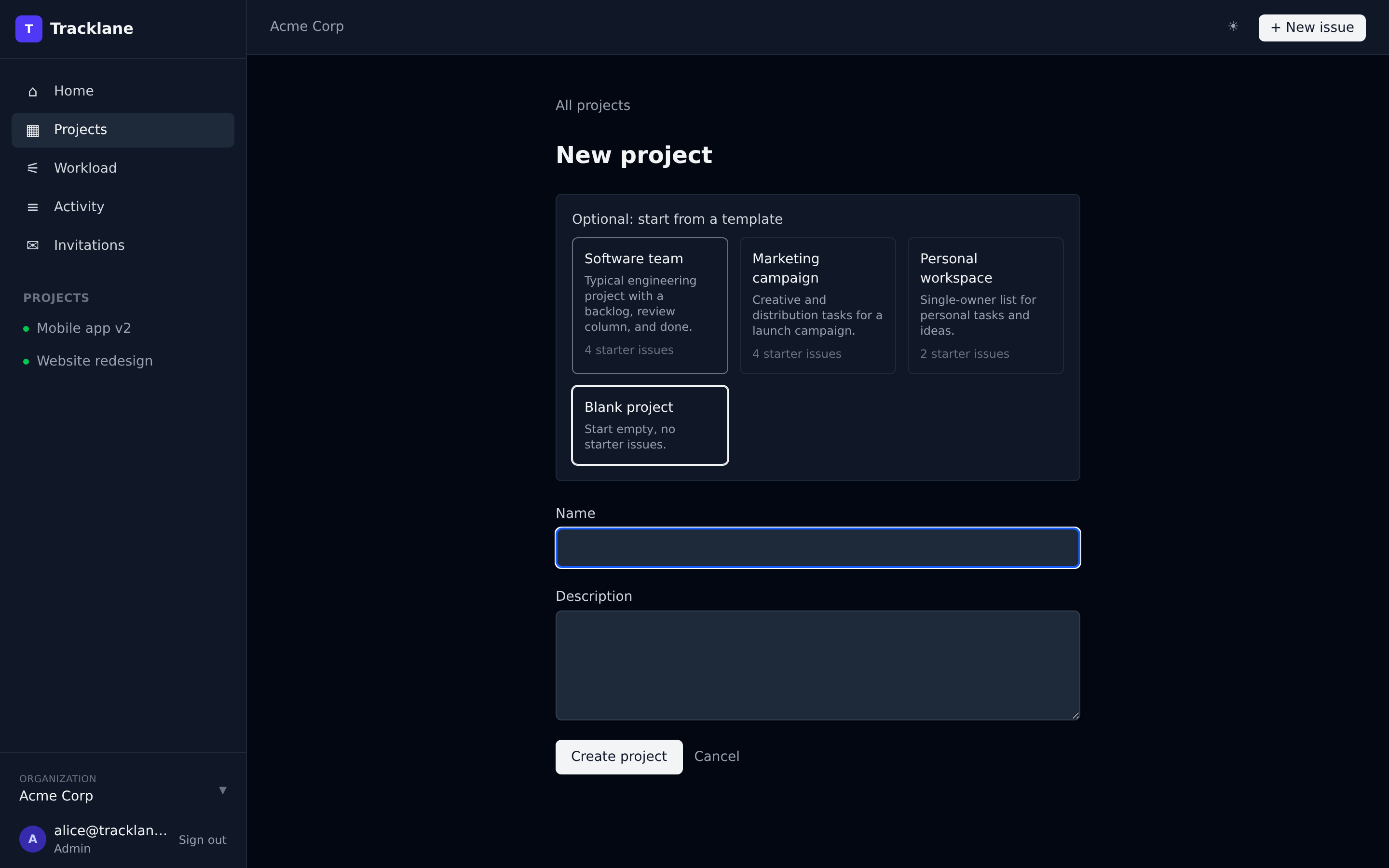1389x868 pixels.
Task: Click Acme Corp in the top bar
Action: click(307, 27)
